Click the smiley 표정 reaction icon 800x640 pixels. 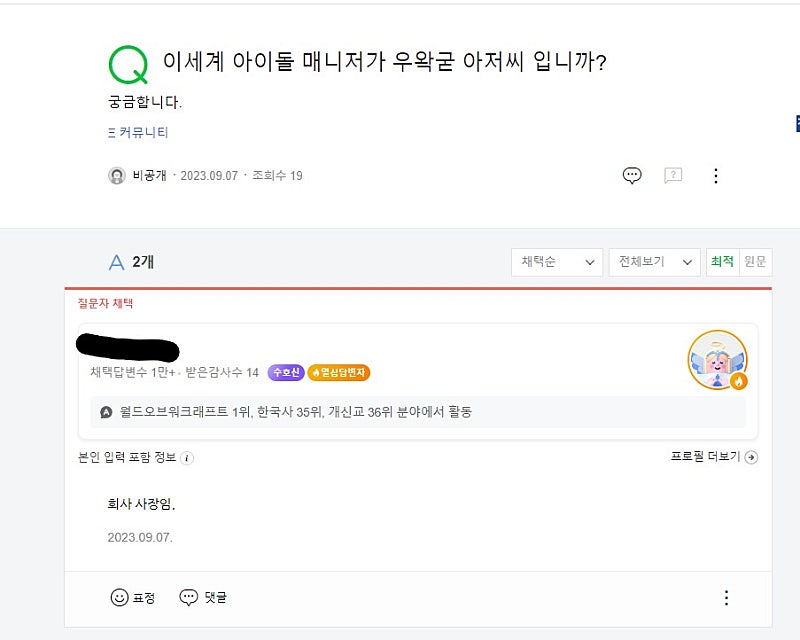(119, 597)
